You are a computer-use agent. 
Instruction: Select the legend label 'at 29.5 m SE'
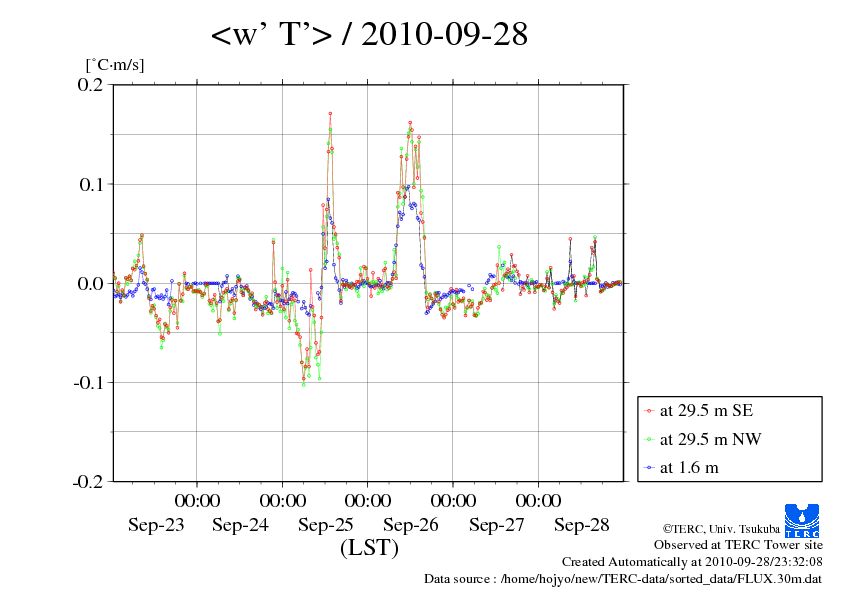click(707, 411)
